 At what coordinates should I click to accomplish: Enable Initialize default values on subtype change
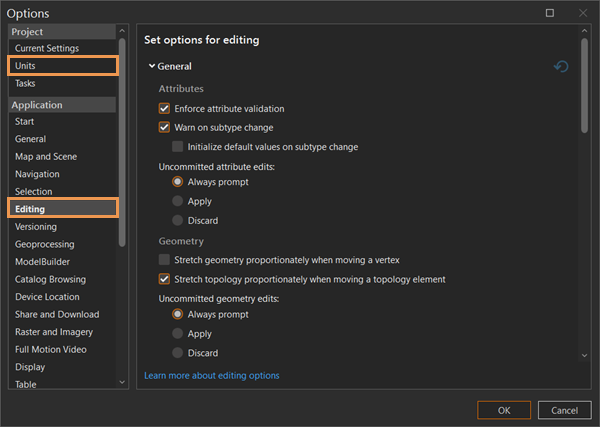pyautogui.click(x=178, y=146)
